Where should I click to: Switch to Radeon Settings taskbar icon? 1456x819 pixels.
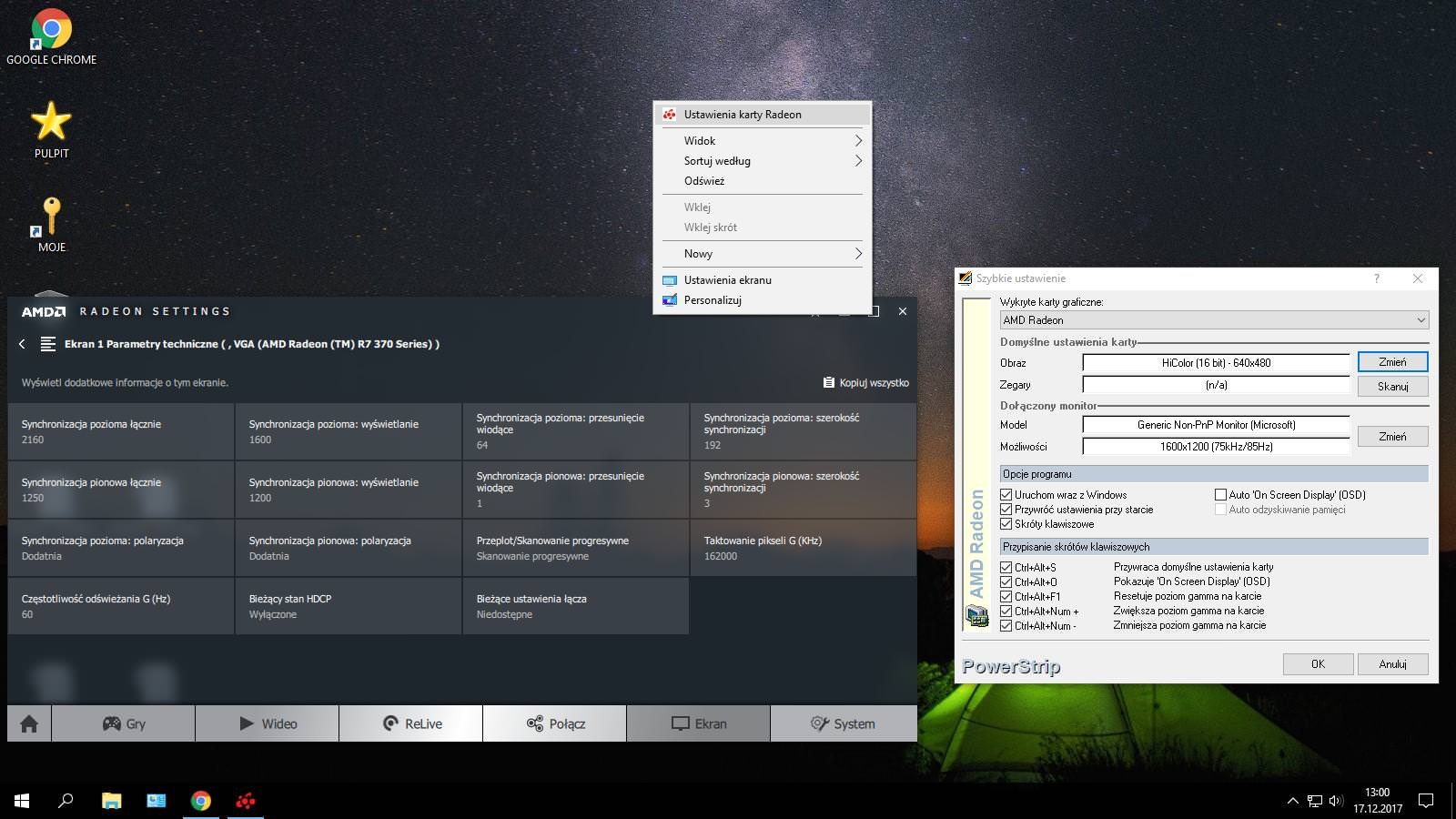pos(246,801)
